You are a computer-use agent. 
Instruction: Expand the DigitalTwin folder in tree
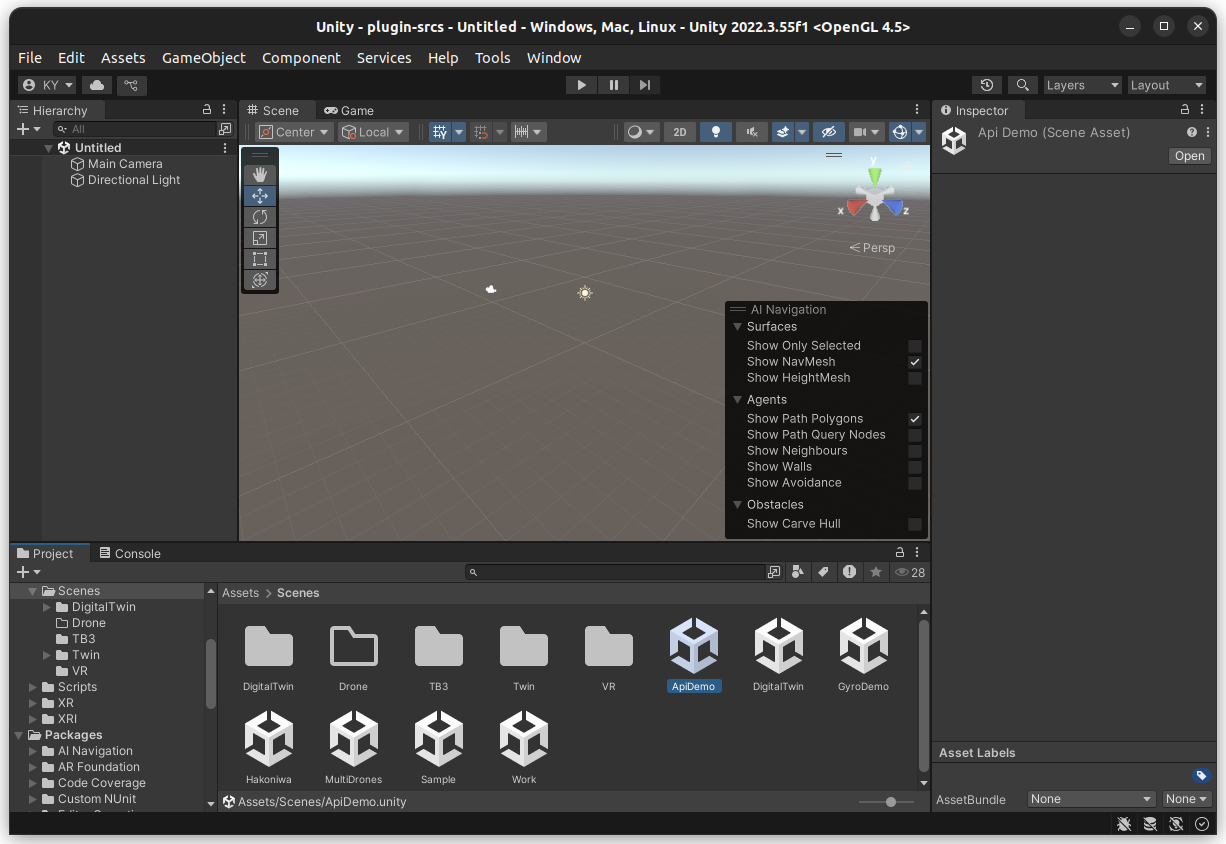coord(47,607)
